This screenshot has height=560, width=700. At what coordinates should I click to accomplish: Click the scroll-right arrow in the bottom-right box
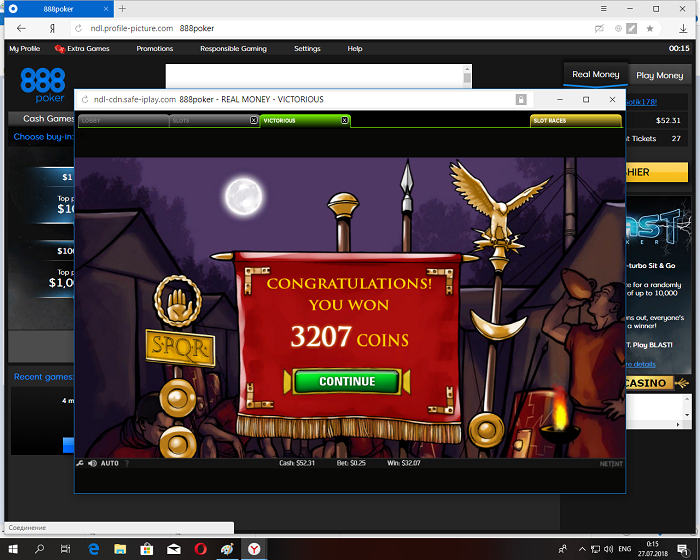point(678,425)
